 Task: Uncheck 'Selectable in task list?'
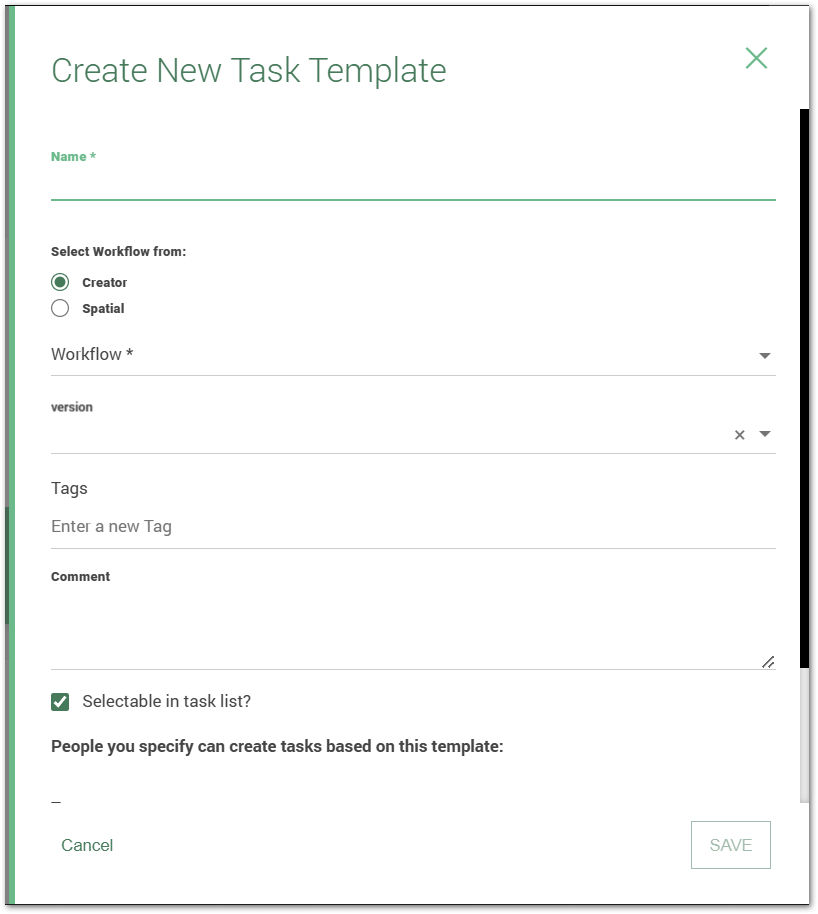click(x=59, y=701)
